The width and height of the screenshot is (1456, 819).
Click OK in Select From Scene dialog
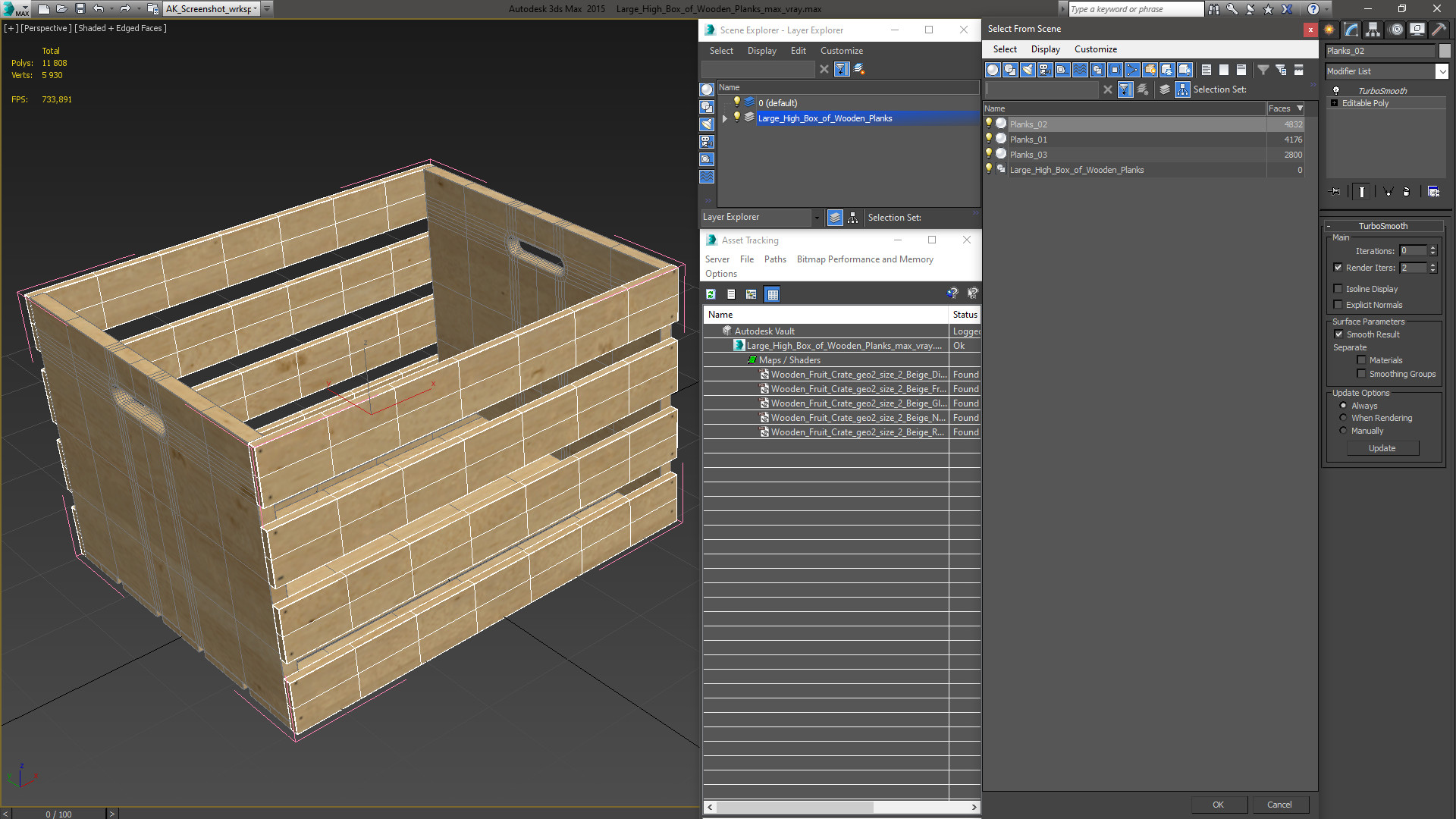pyautogui.click(x=1218, y=805)
